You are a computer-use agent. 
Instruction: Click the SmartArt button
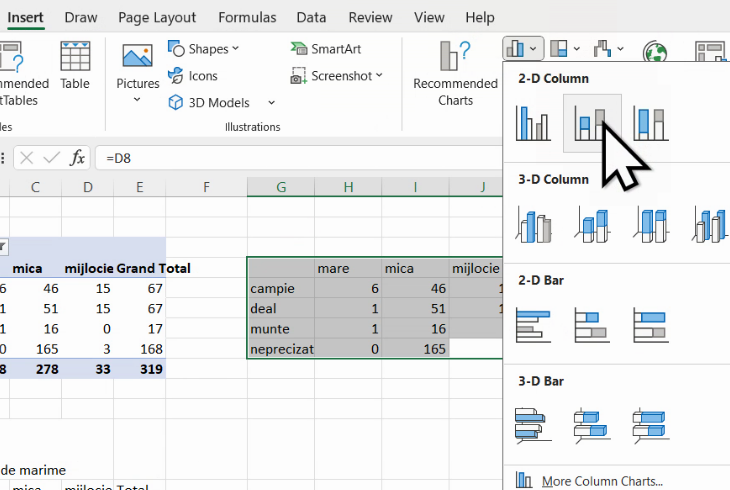click(326, 48)
